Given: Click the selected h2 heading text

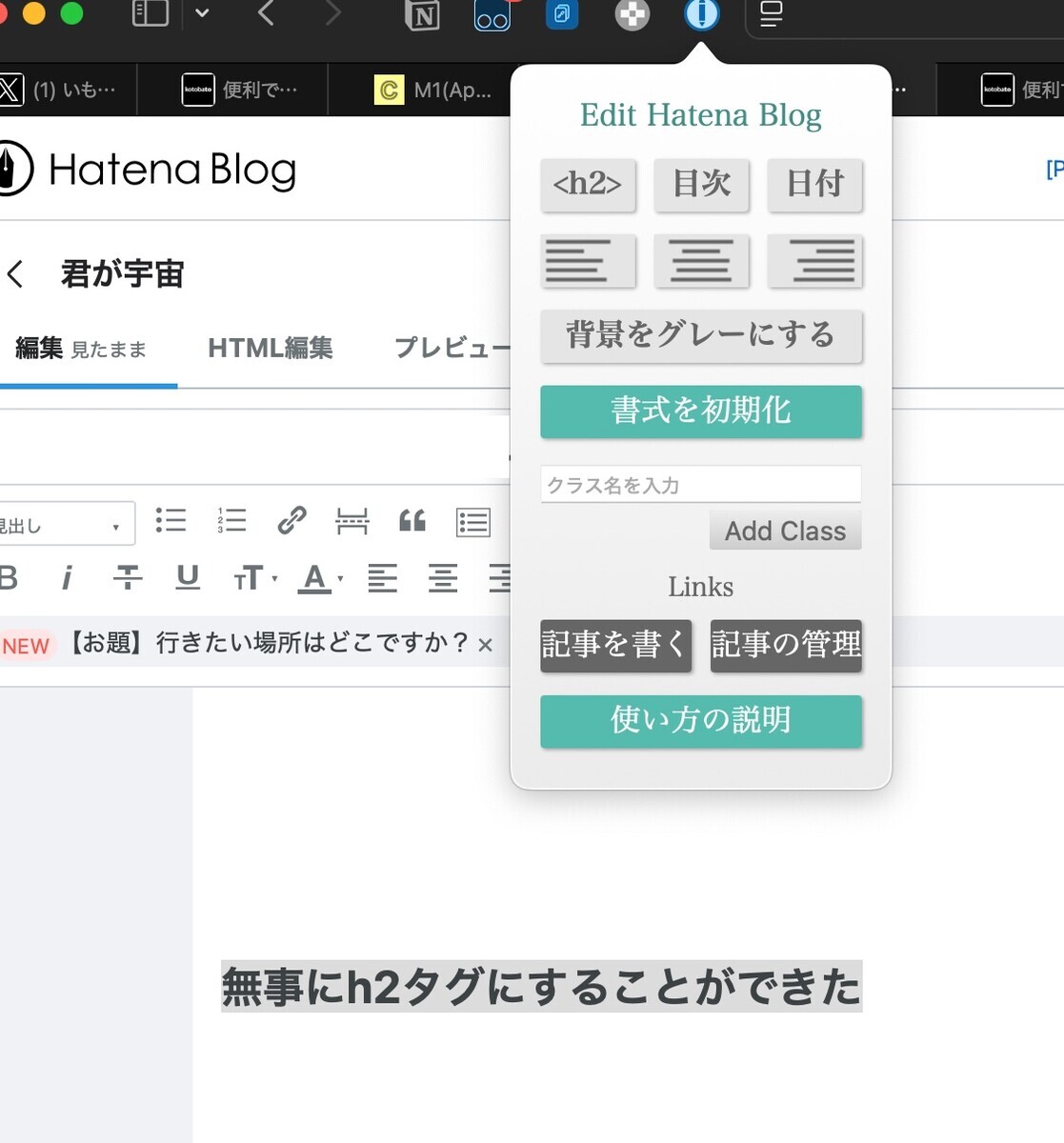Looking at the screenshot, I should pos(541,986).
